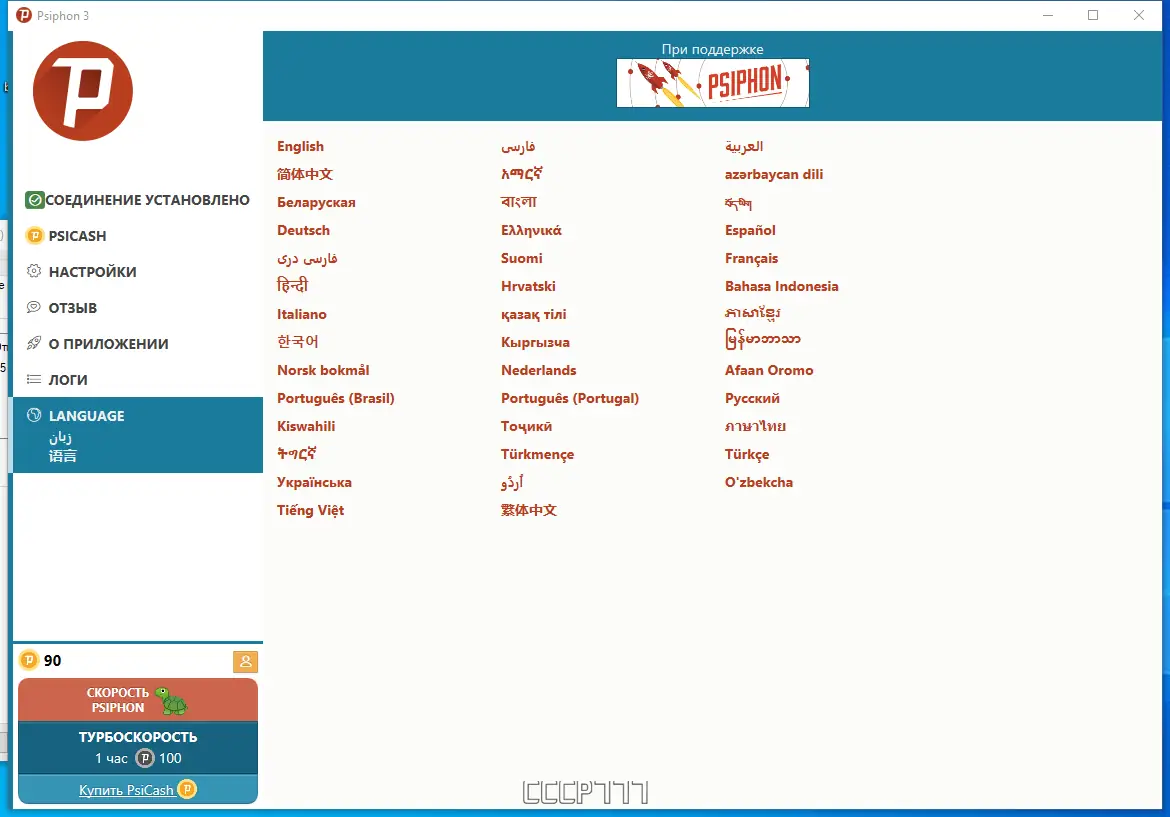This screenshot has height=817, width=1170.
Task: Click the settings gear icon
Action: [34, 271]
